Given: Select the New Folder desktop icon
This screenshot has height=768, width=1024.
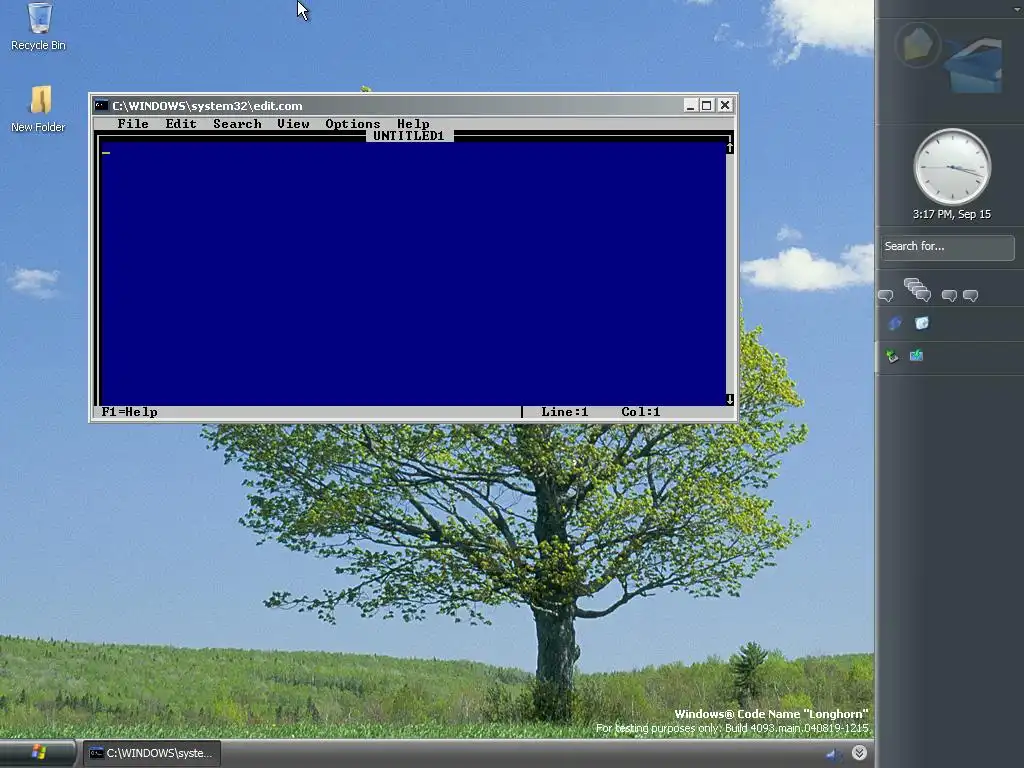Looking at the screenshot, I should pyautogui.click(x=39, y=109).
